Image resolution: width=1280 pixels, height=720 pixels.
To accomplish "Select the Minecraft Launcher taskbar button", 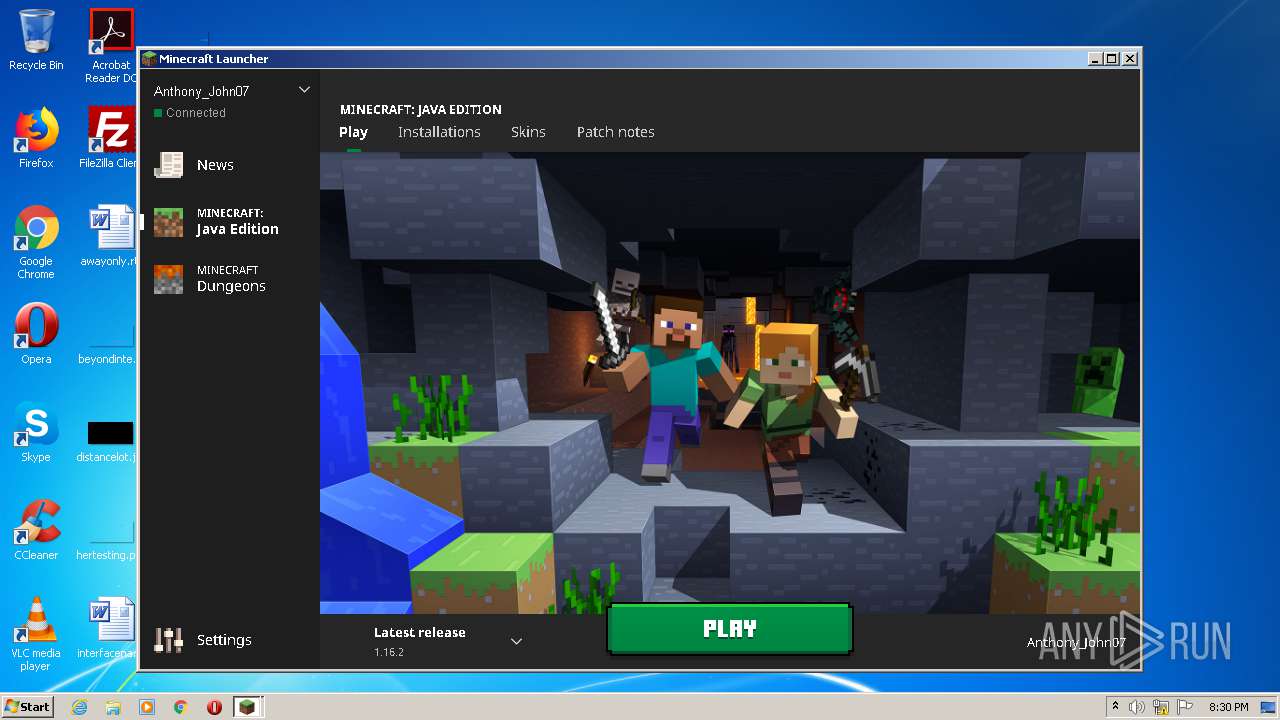I will click(x=247, y=707).
